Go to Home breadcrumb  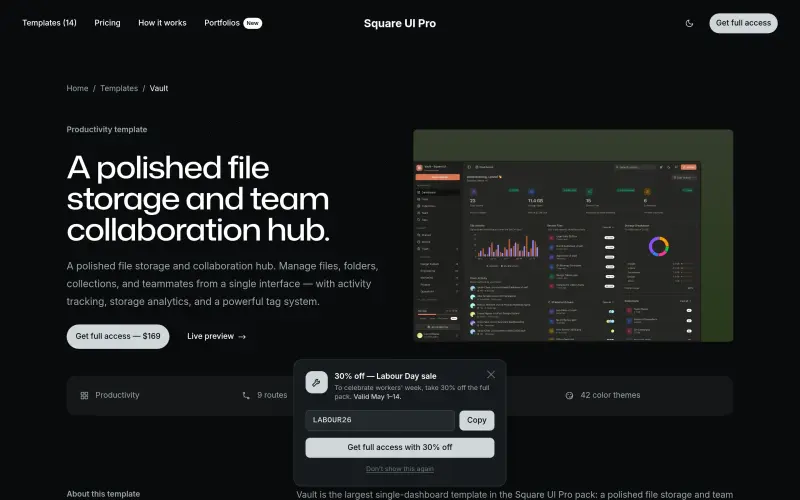click(77, 88)
